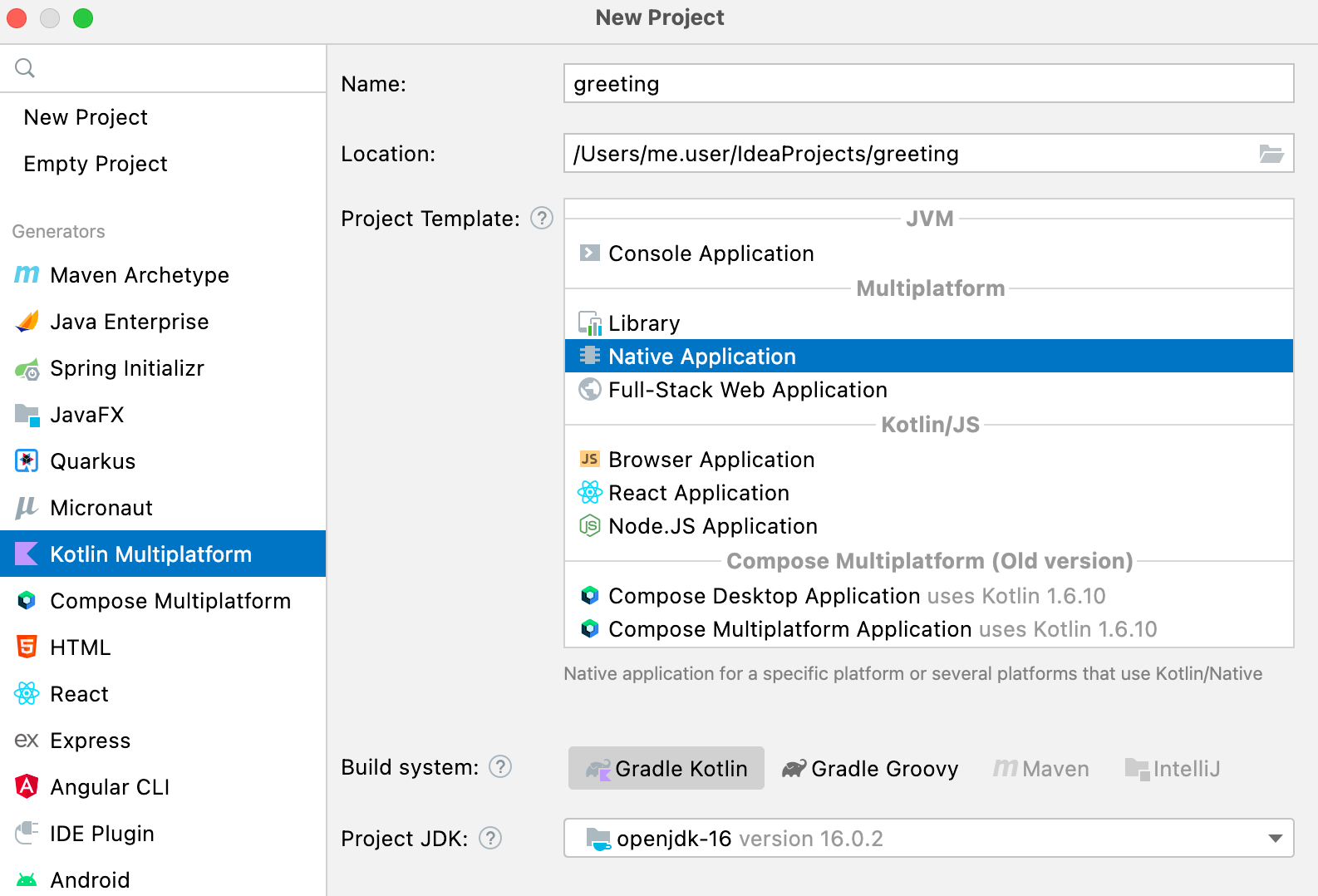This screenshot has height=896, width=1318.
Task: Pick Native Application template
Action: [929, 356]
